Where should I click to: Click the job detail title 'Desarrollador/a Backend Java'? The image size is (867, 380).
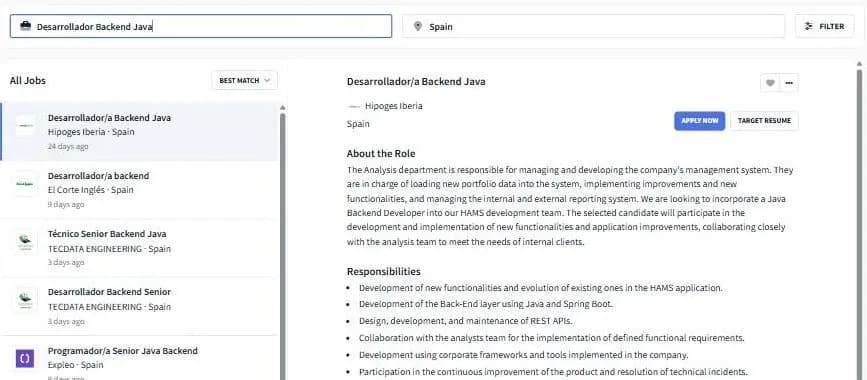coord(416,82)
